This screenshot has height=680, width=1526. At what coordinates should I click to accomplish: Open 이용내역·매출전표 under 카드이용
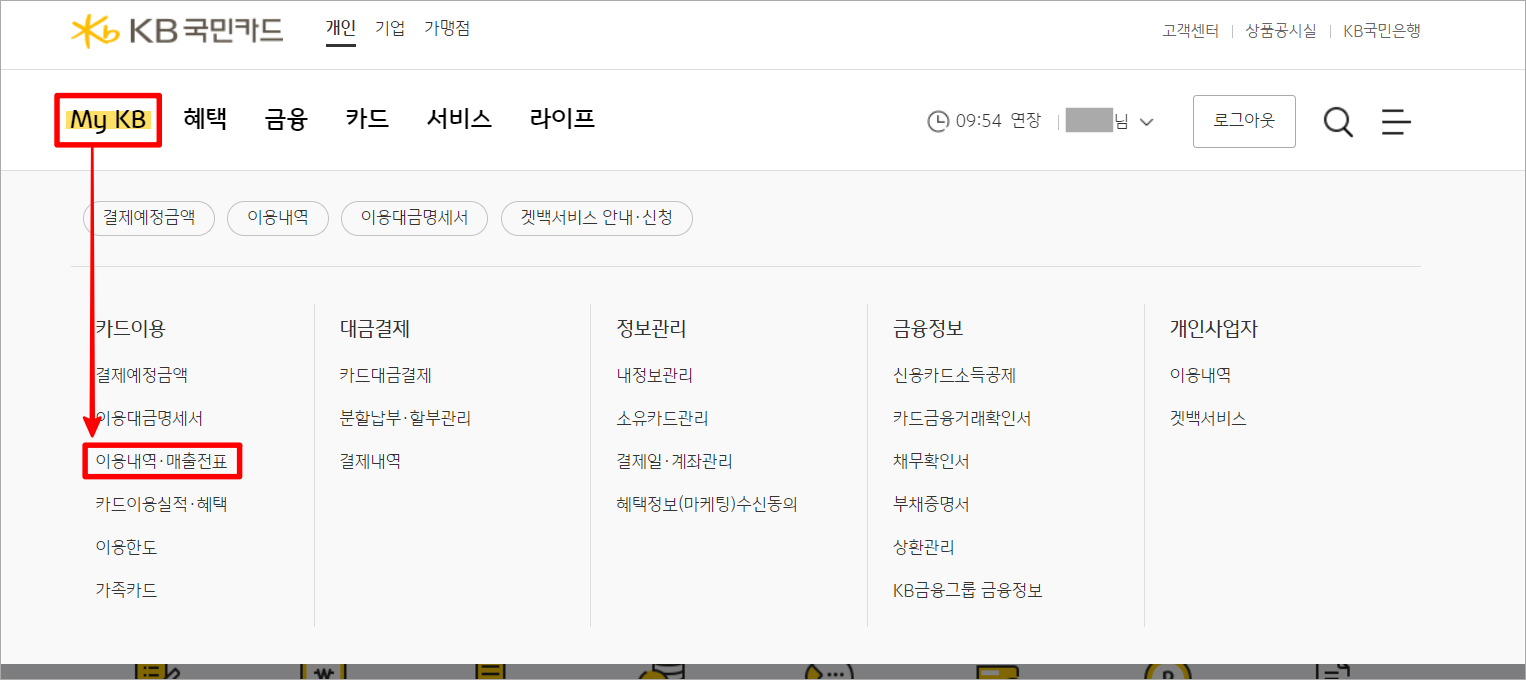pos(162,460)
